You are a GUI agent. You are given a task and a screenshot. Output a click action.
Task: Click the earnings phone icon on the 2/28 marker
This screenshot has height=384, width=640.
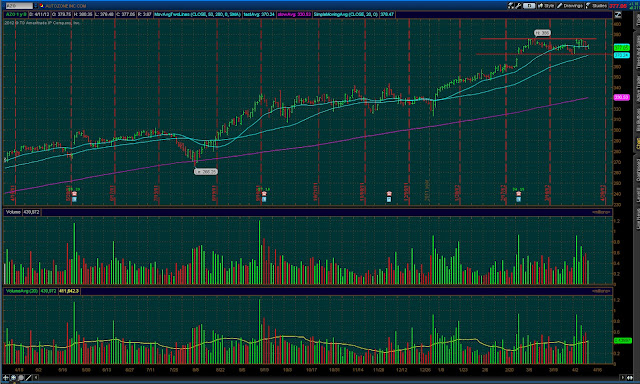point(518,194)
